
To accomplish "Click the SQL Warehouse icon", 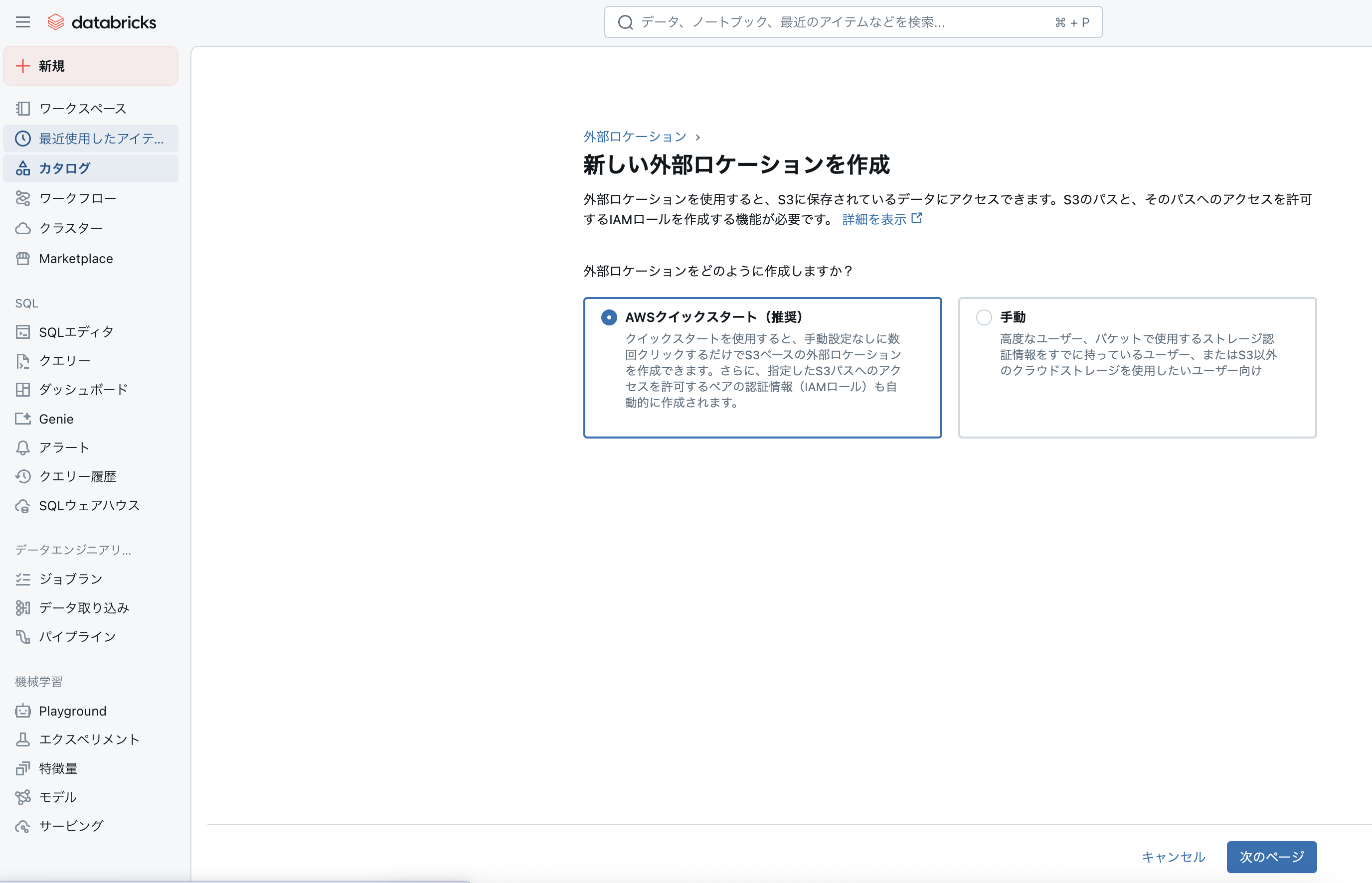I will [x=23, y=506].
